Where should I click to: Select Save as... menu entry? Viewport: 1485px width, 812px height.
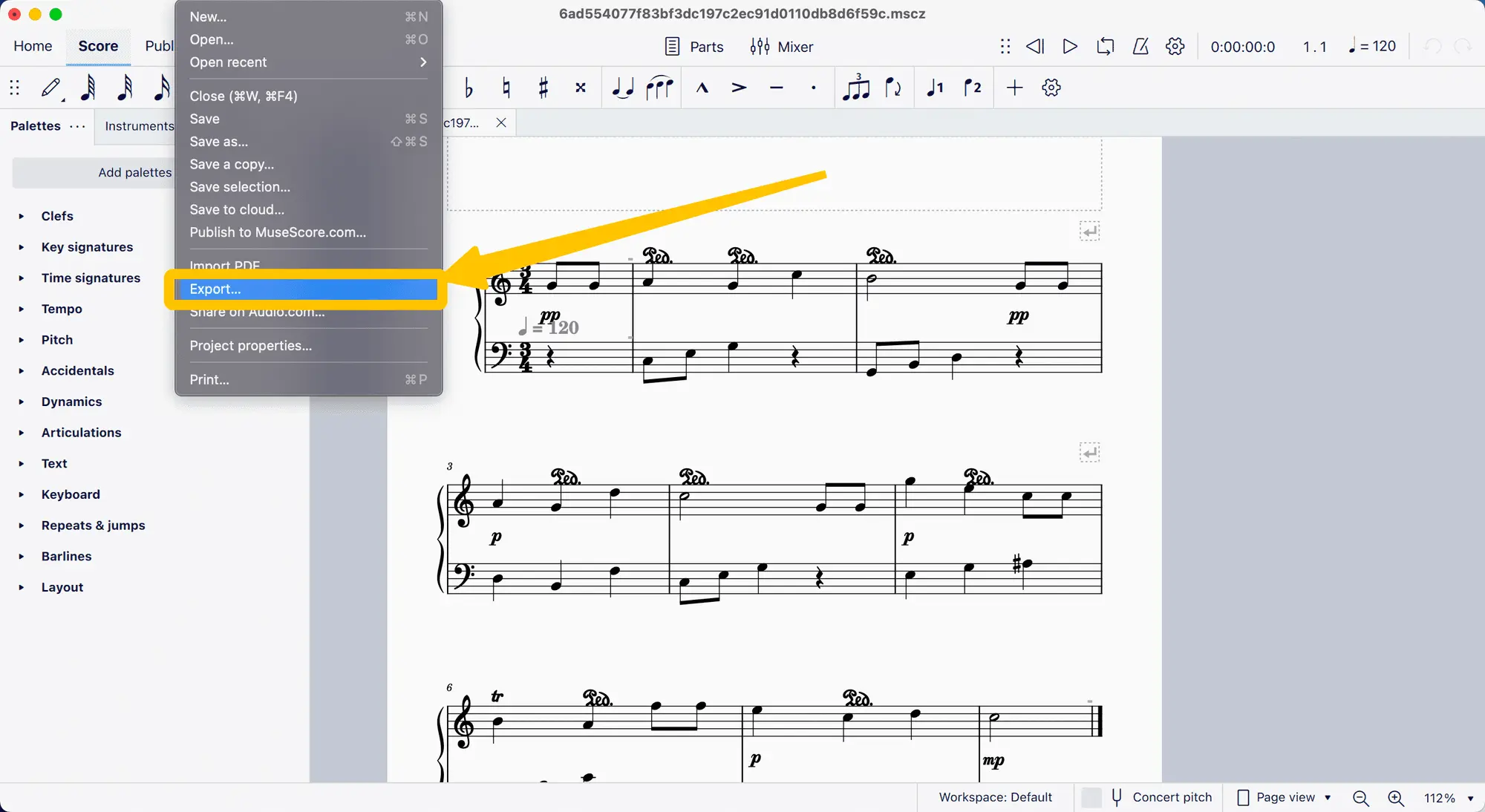[x=308, y=142]
